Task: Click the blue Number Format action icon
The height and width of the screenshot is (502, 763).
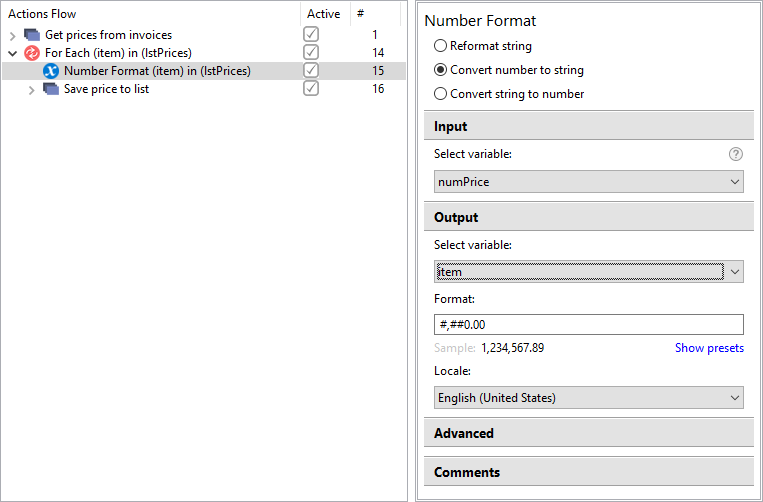Action: coord(51,71)
